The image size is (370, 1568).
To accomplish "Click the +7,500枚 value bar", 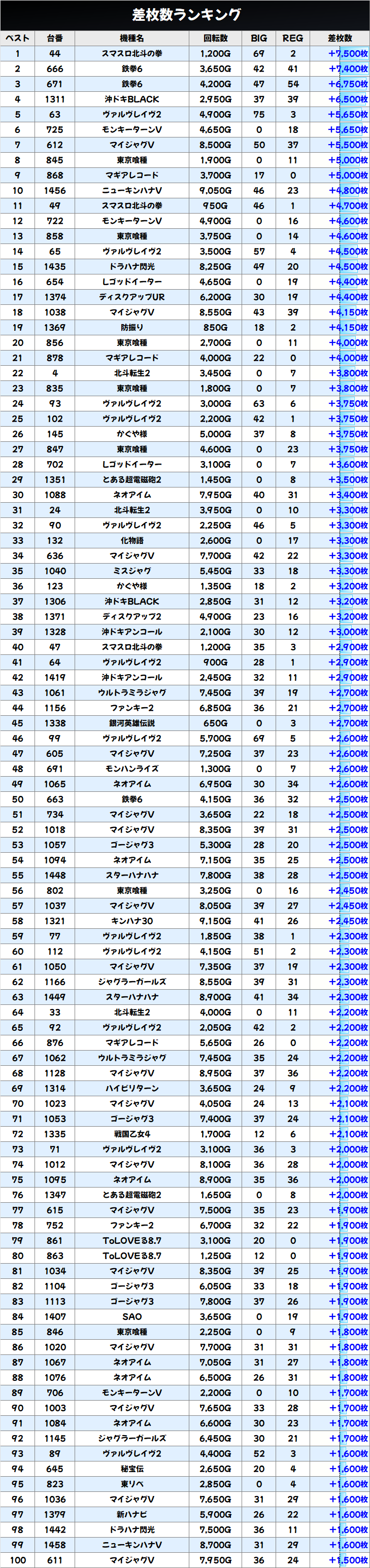I will pyautogui.click(x=348, y=54).
